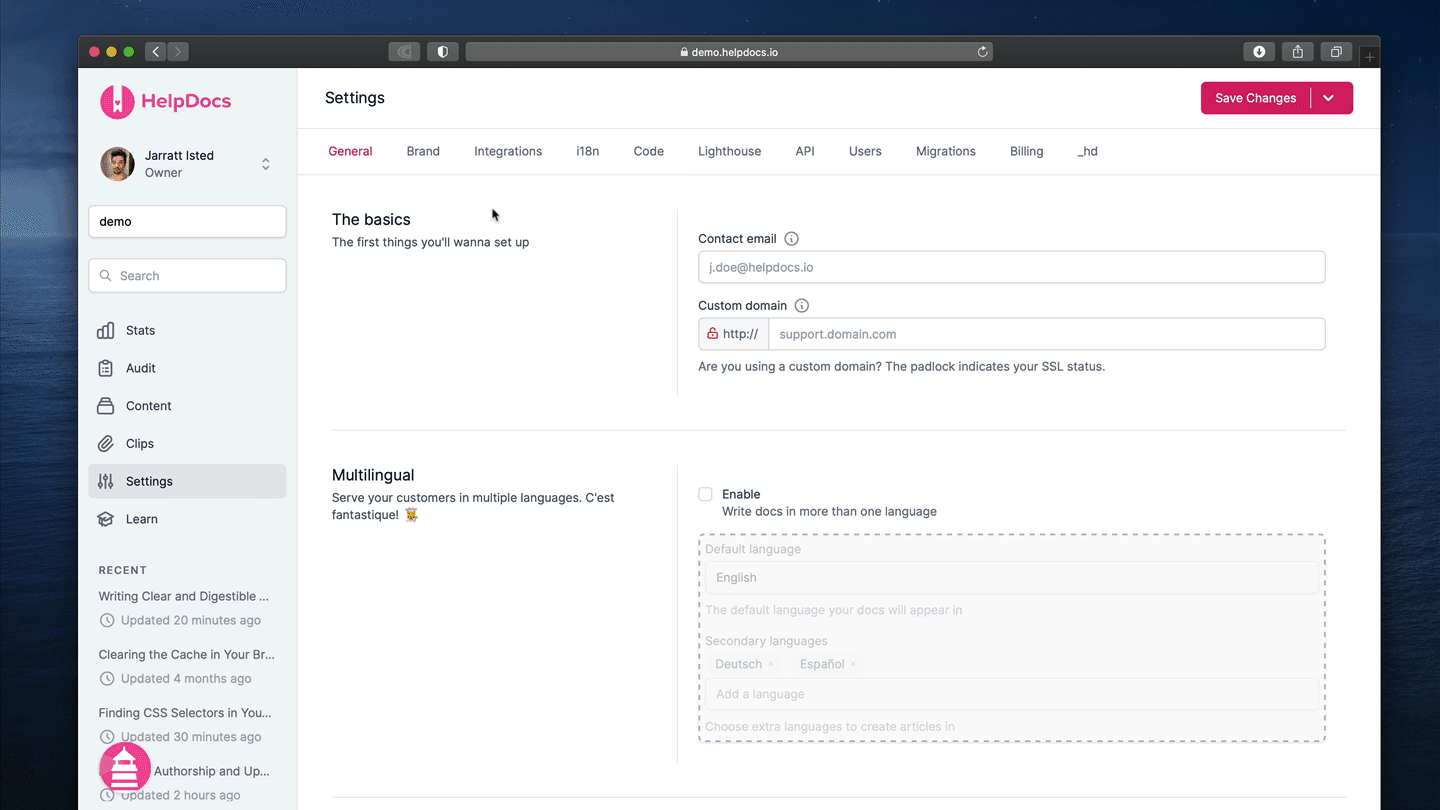The width and height of the screenshot is (1440, 810).
Task: Click browser back arrow
Action: coord(155,52)
